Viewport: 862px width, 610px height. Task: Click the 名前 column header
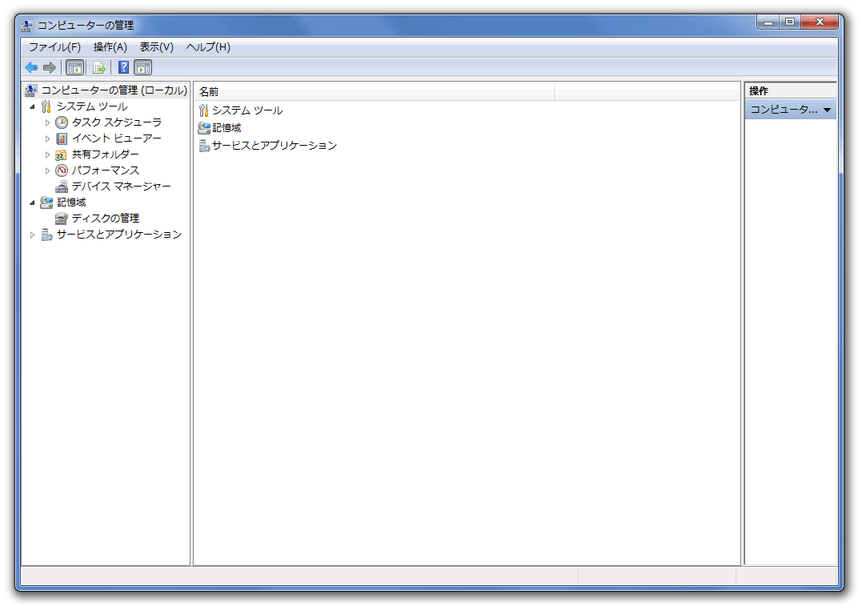click(x=374, y=92)
